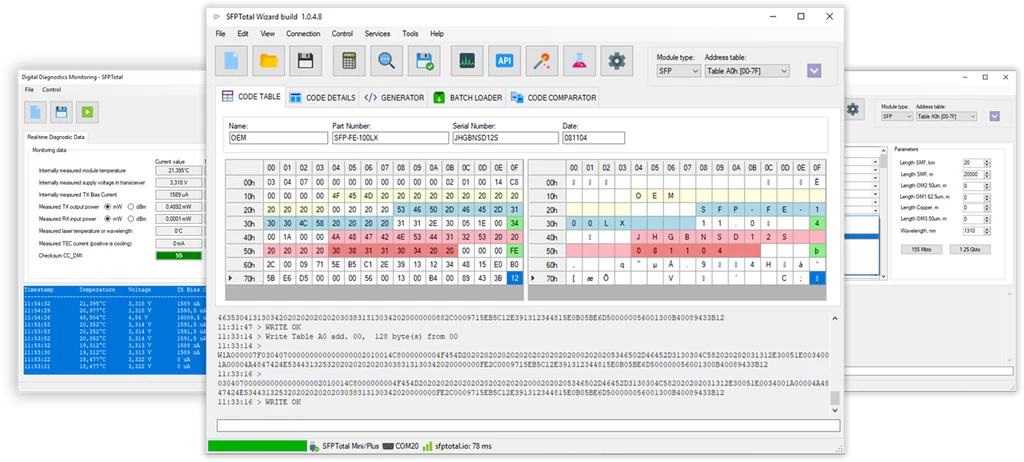Click the empty command input below the log
The image size is (1024, 462).
(528, 425)
